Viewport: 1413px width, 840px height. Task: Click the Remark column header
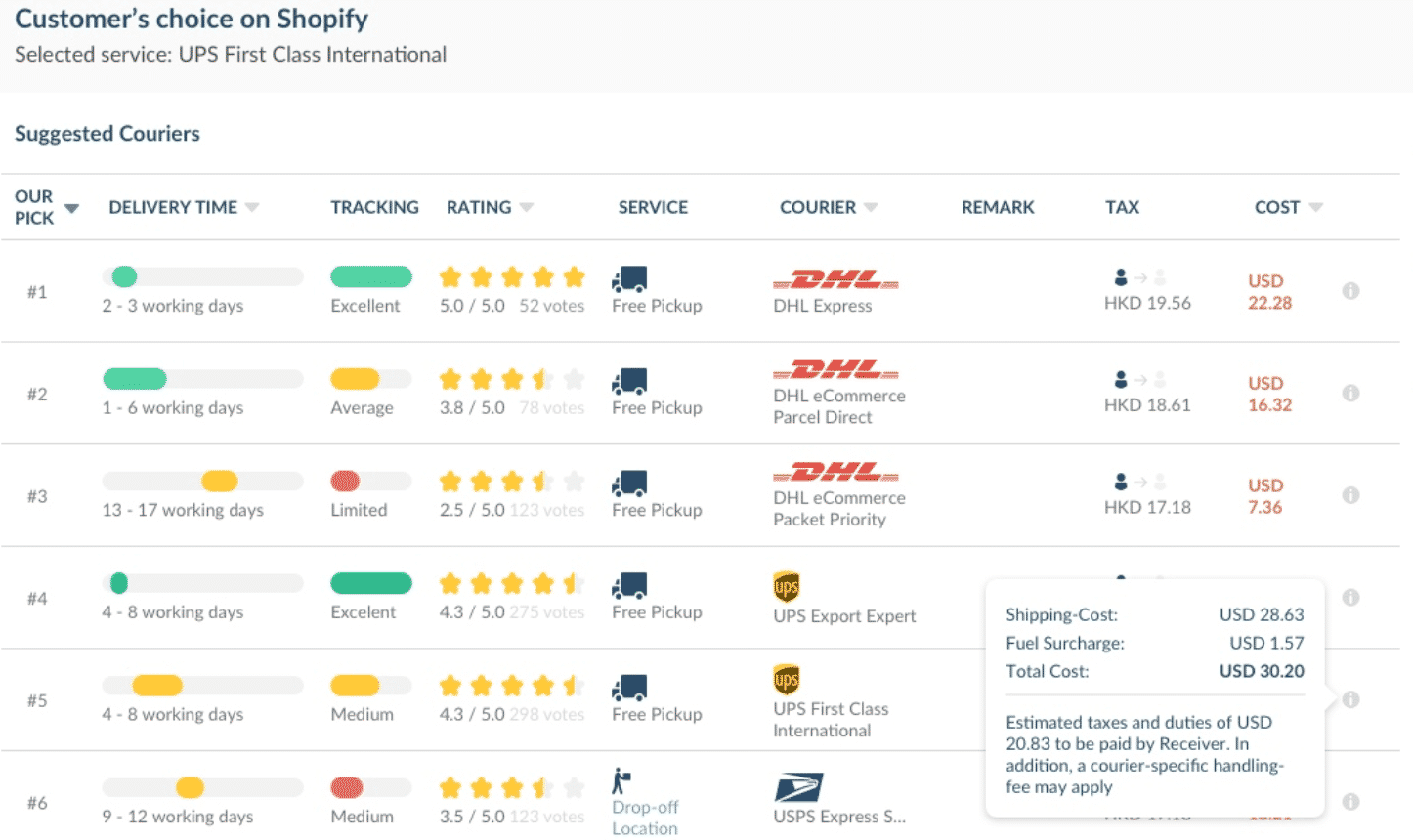[998, 207]
